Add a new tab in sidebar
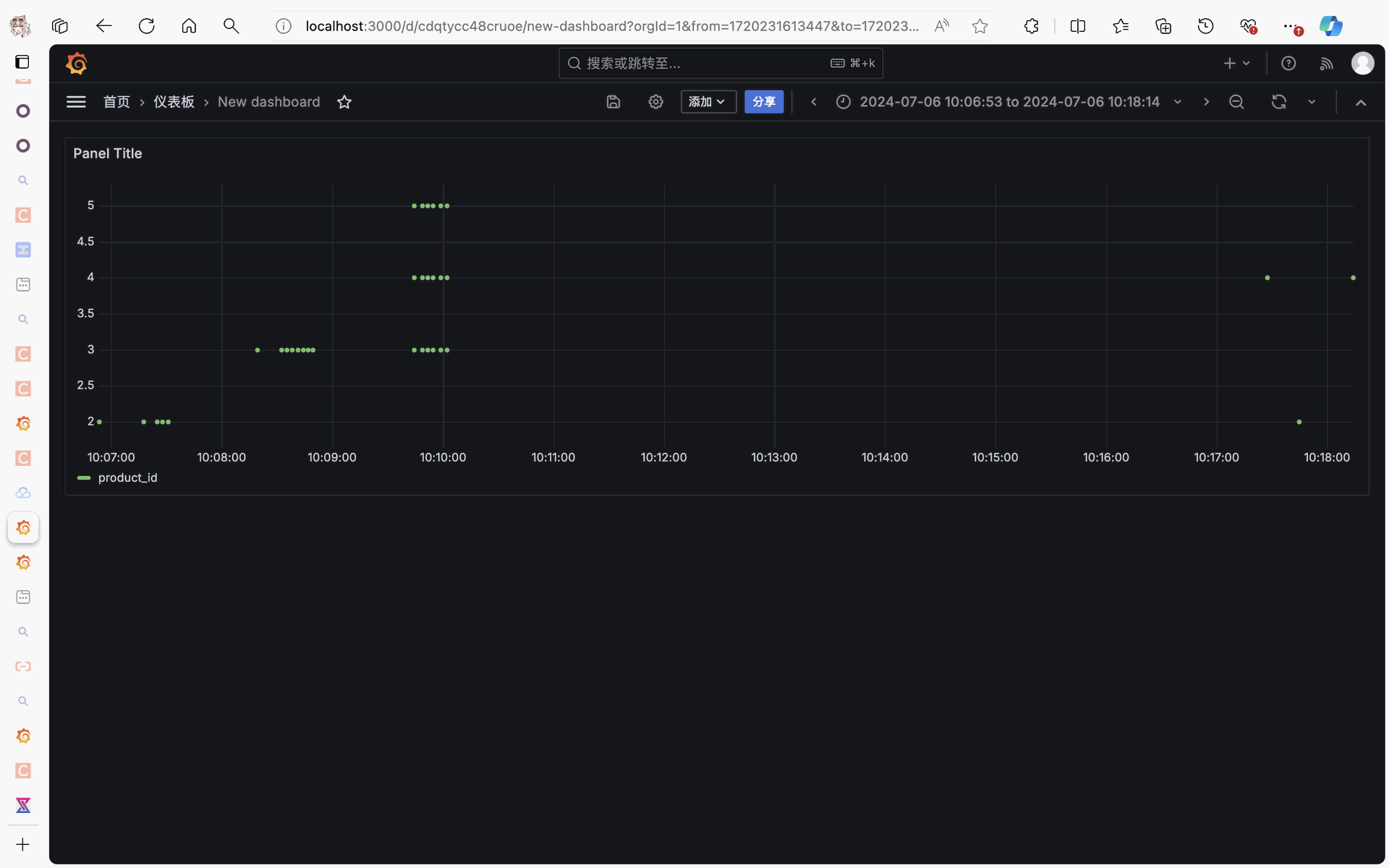The image size is (1389, 868). [23, 845]
